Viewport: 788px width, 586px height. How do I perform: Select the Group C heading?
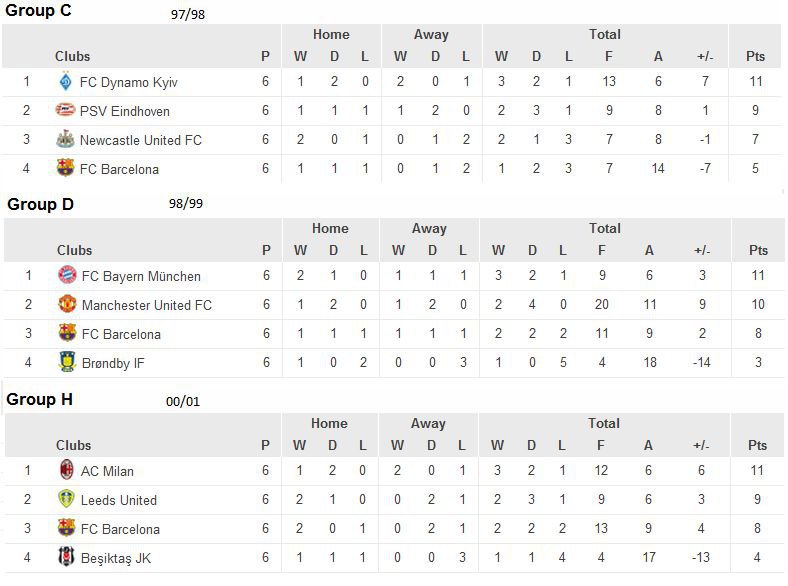[x=38, y=10]
